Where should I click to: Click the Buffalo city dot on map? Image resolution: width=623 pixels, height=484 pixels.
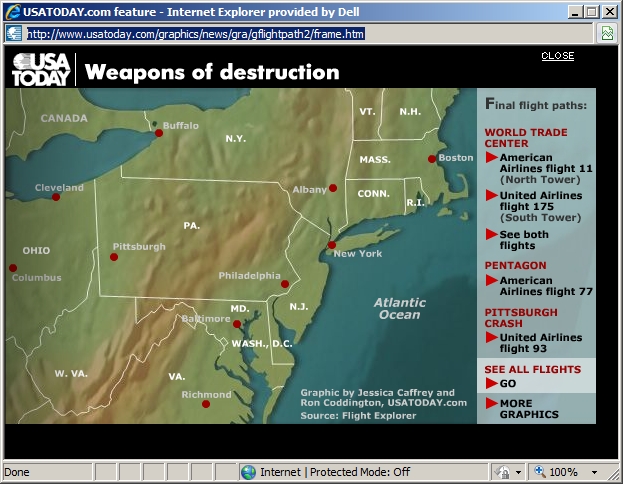[159, 133]
